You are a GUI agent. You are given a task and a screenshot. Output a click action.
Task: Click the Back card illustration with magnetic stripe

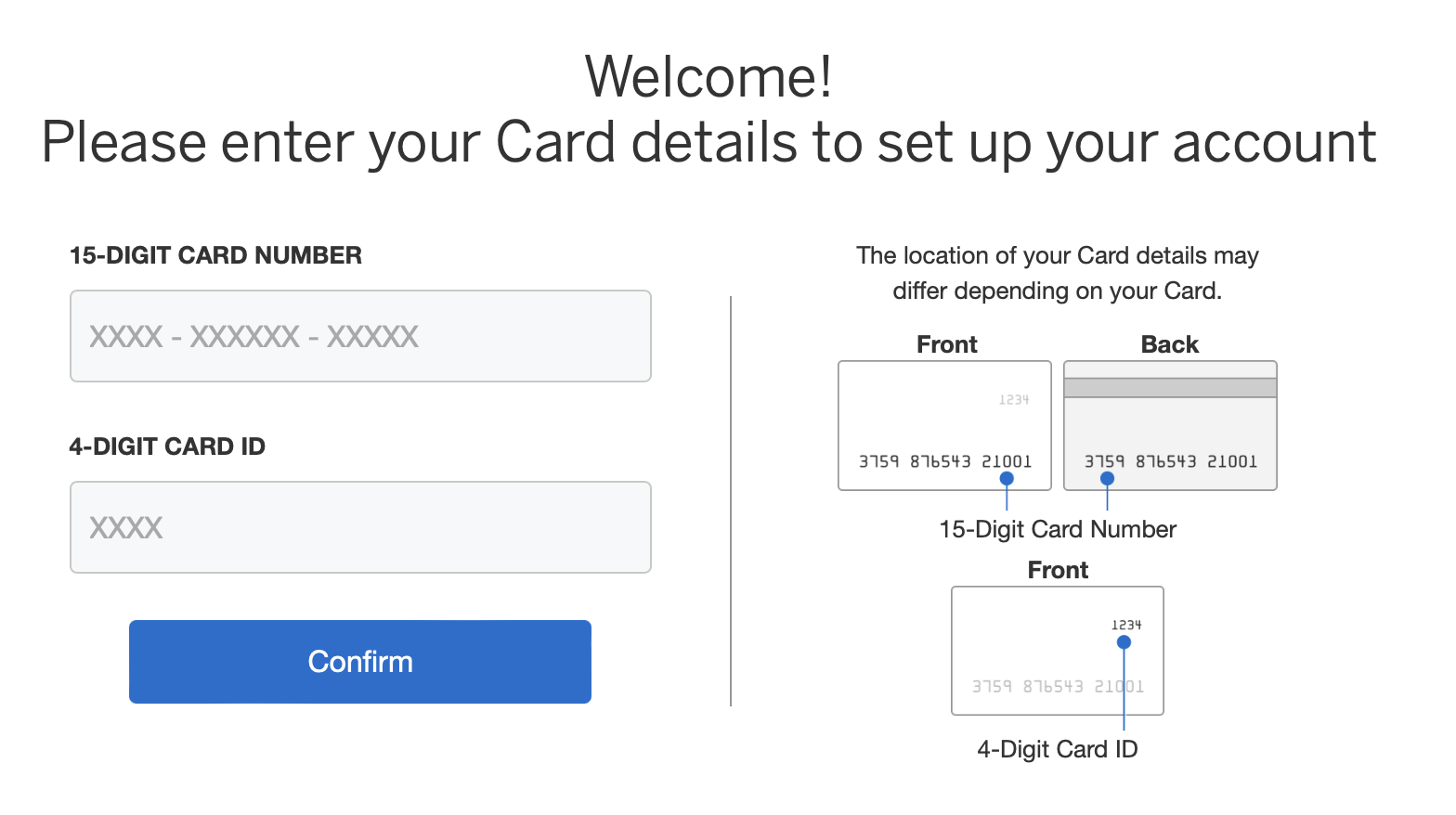(x=1169, y=425)
